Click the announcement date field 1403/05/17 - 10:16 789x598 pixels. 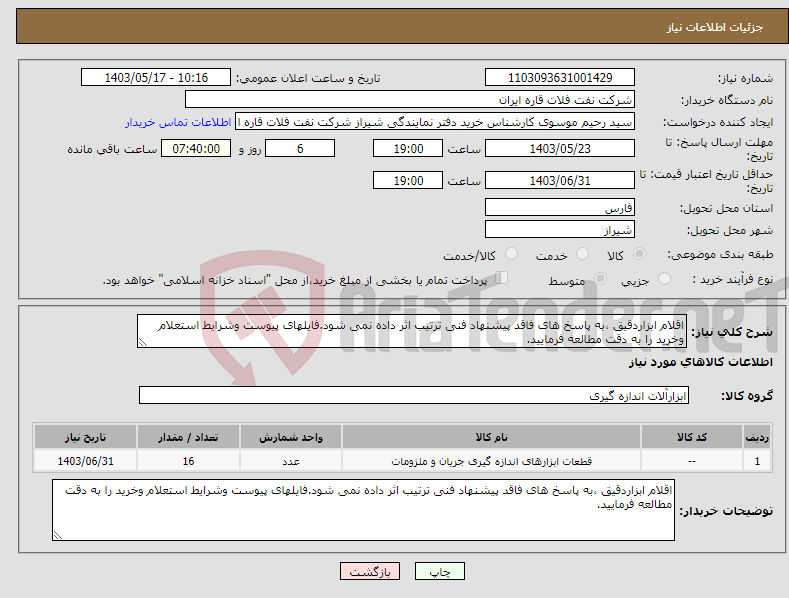click(x=156, y=78)
